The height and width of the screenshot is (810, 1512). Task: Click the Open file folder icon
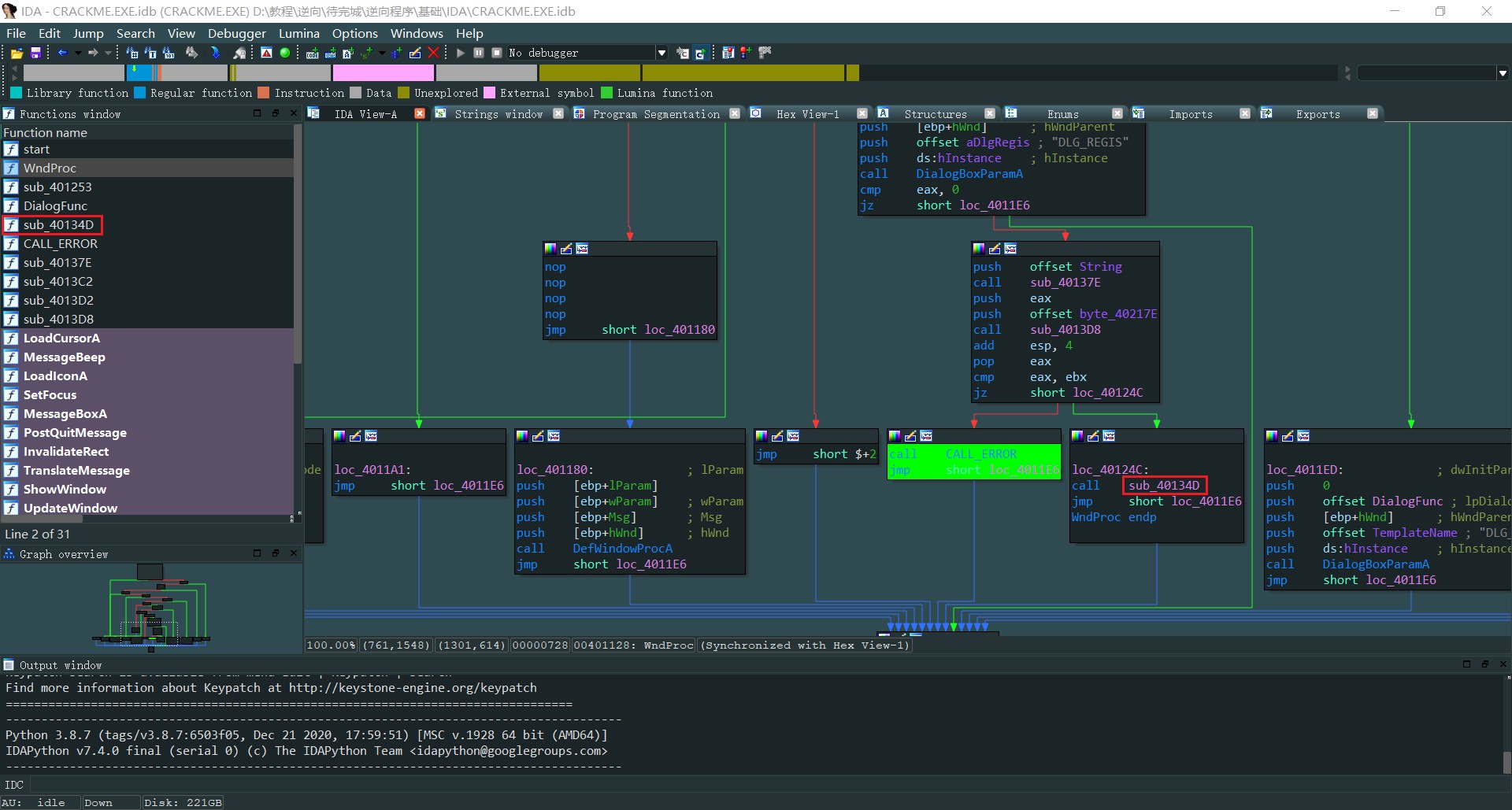(17, 53)
